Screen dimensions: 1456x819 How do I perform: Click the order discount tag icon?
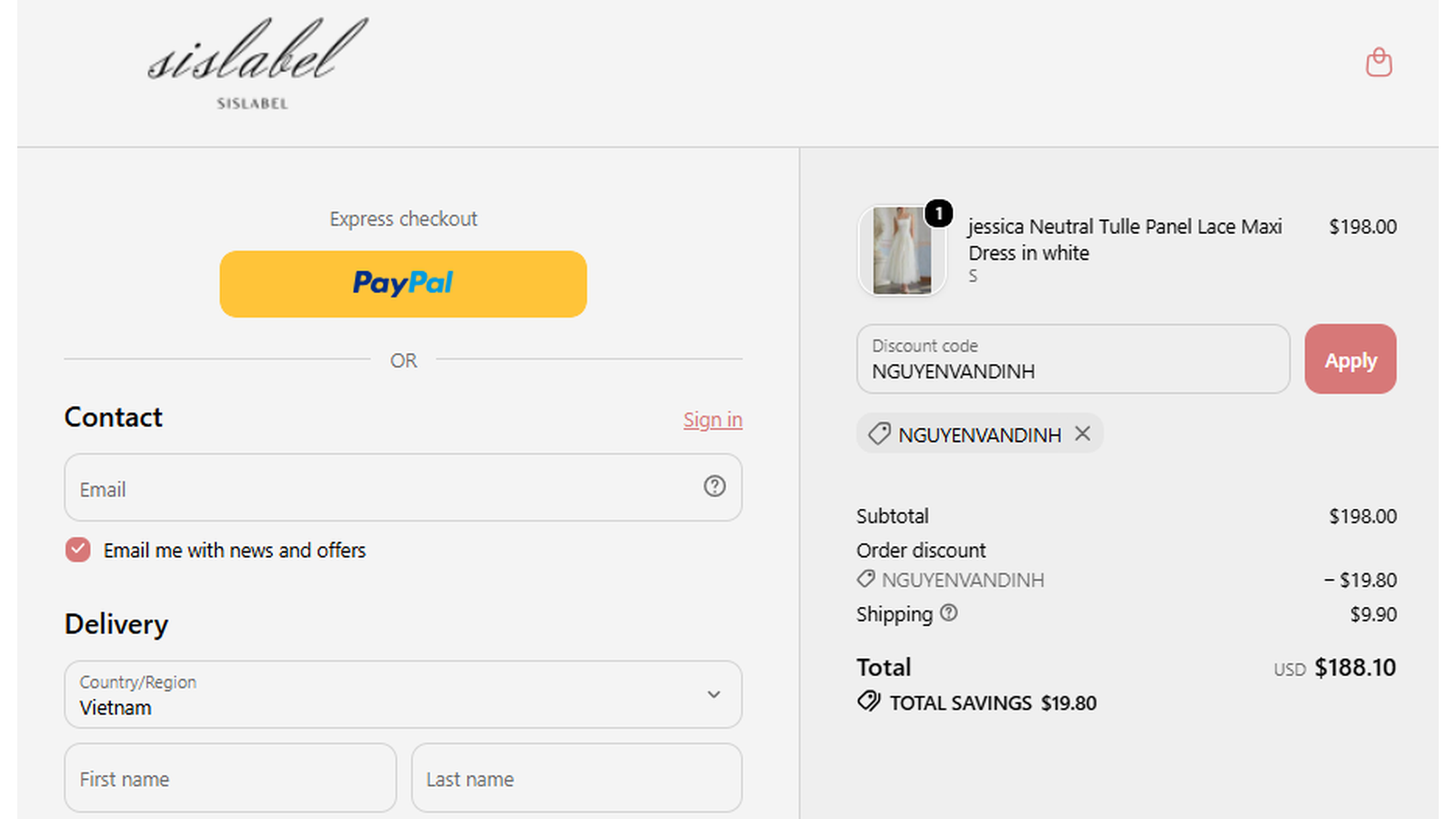[x=865, y=579]
